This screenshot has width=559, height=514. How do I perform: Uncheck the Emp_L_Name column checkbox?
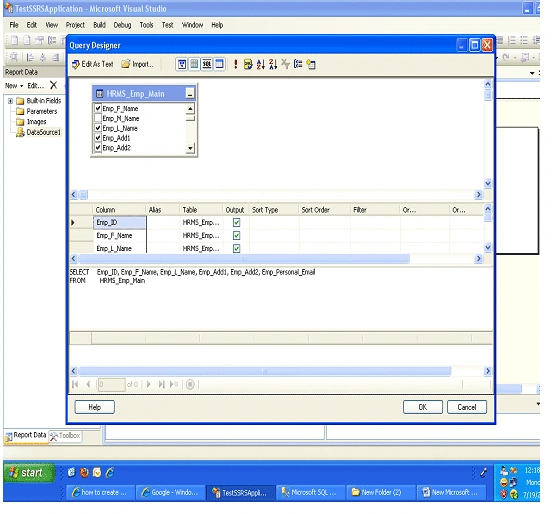(98, 128)
